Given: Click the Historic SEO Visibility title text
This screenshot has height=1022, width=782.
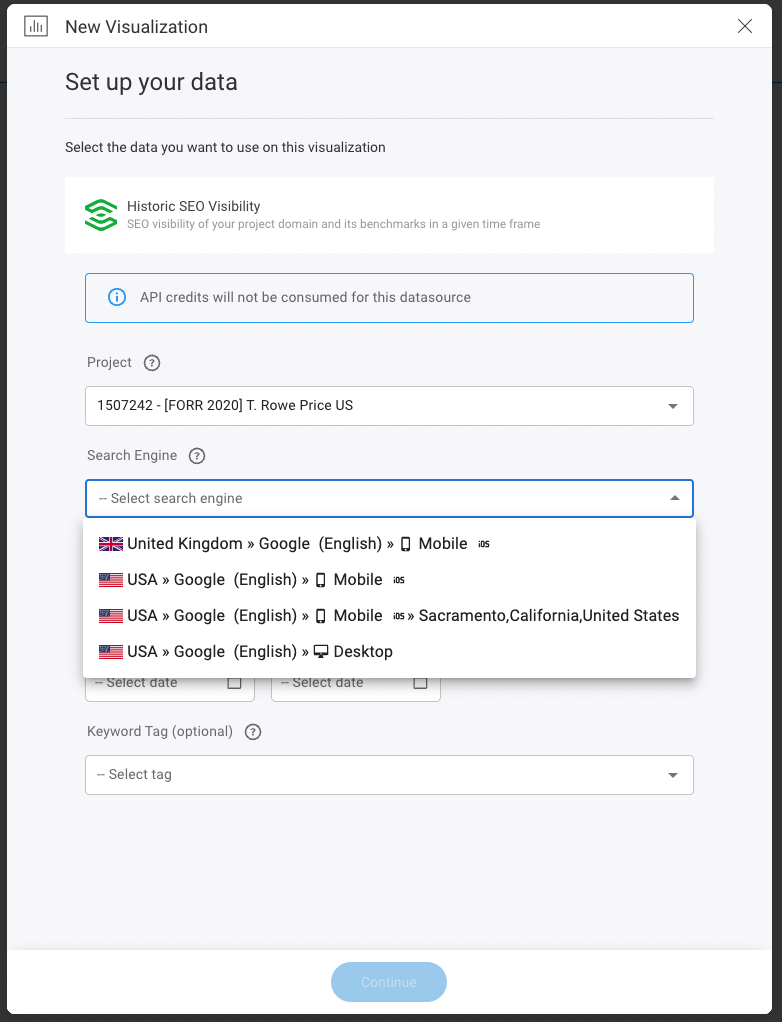Looking at the screenshot, I should (194, 207).
